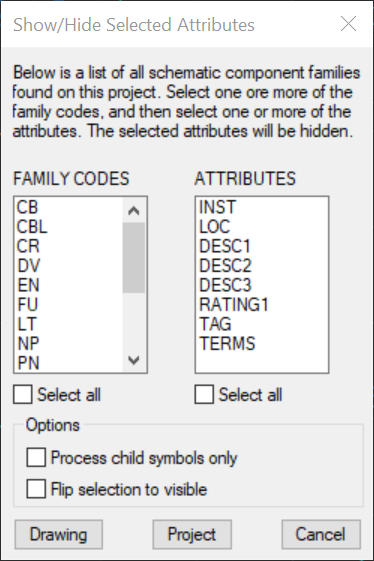Viewport: 374px width, 561px height.
Task: Click scroll up arrow in family codes list
Action: 134,210
